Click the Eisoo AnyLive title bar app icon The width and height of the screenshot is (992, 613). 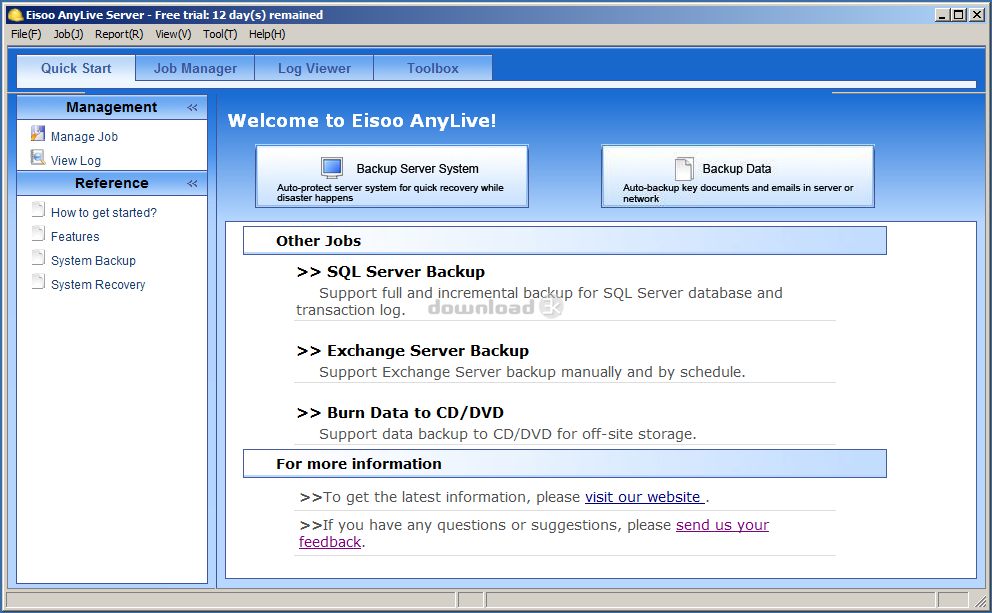[x=15, y=15]
